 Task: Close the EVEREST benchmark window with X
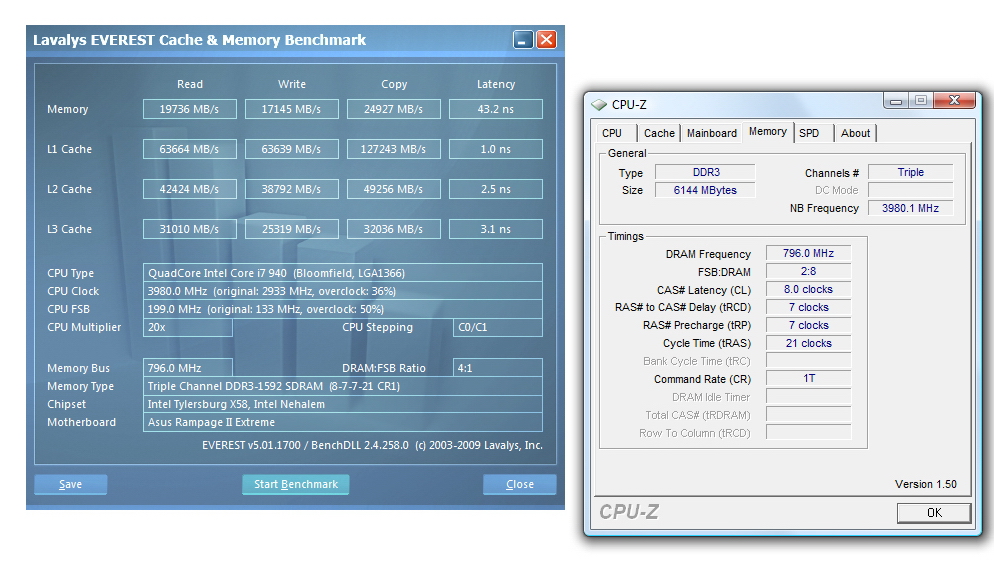(546, 40)
